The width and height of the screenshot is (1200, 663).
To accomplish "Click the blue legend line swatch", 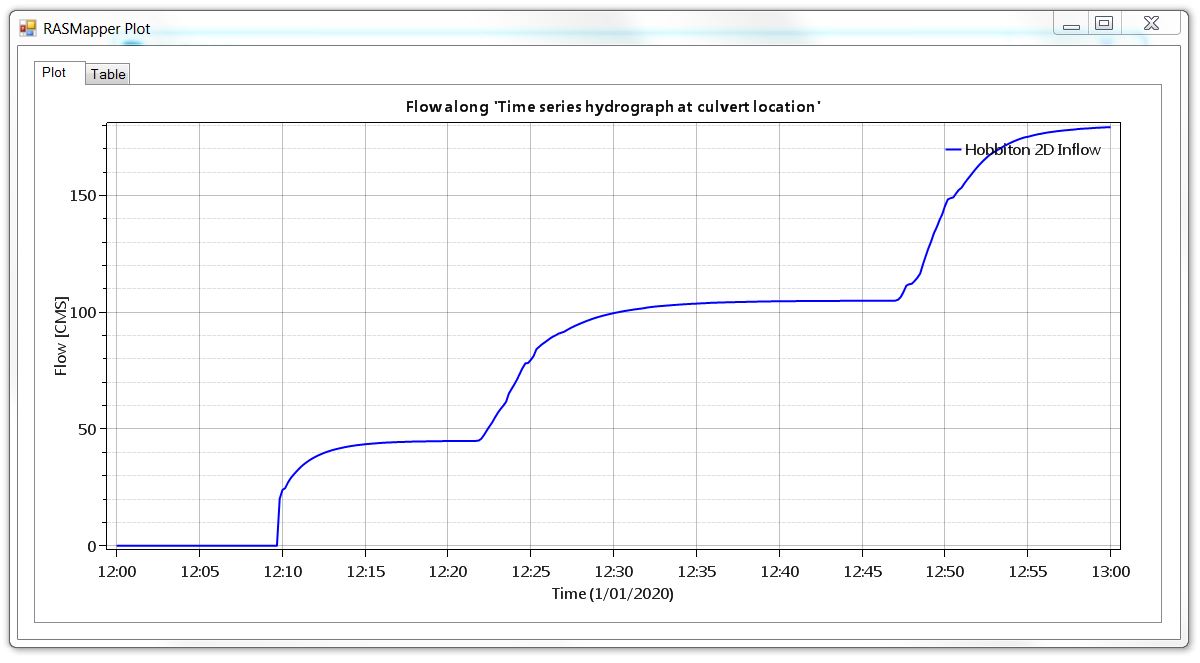I will click(x=953, y=150).
